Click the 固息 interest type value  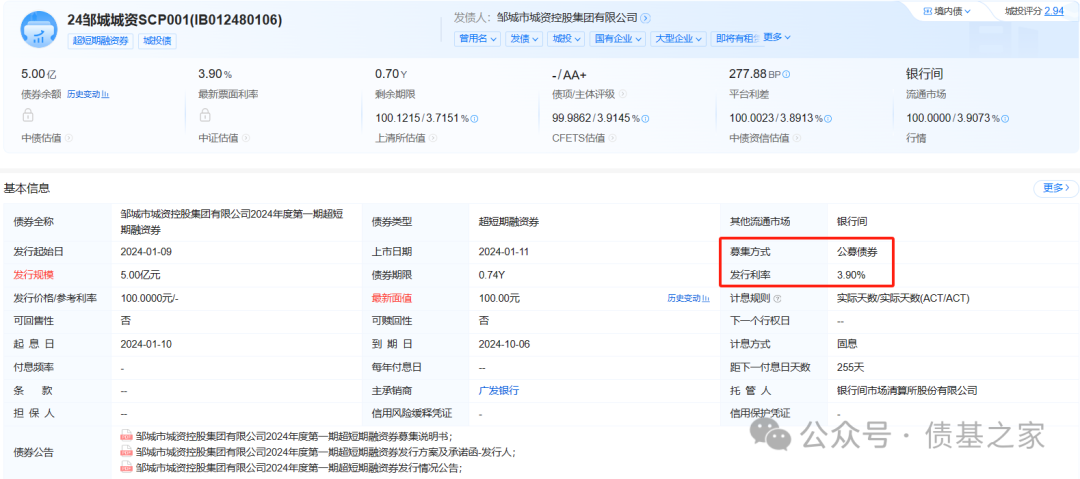pos(847,344)
